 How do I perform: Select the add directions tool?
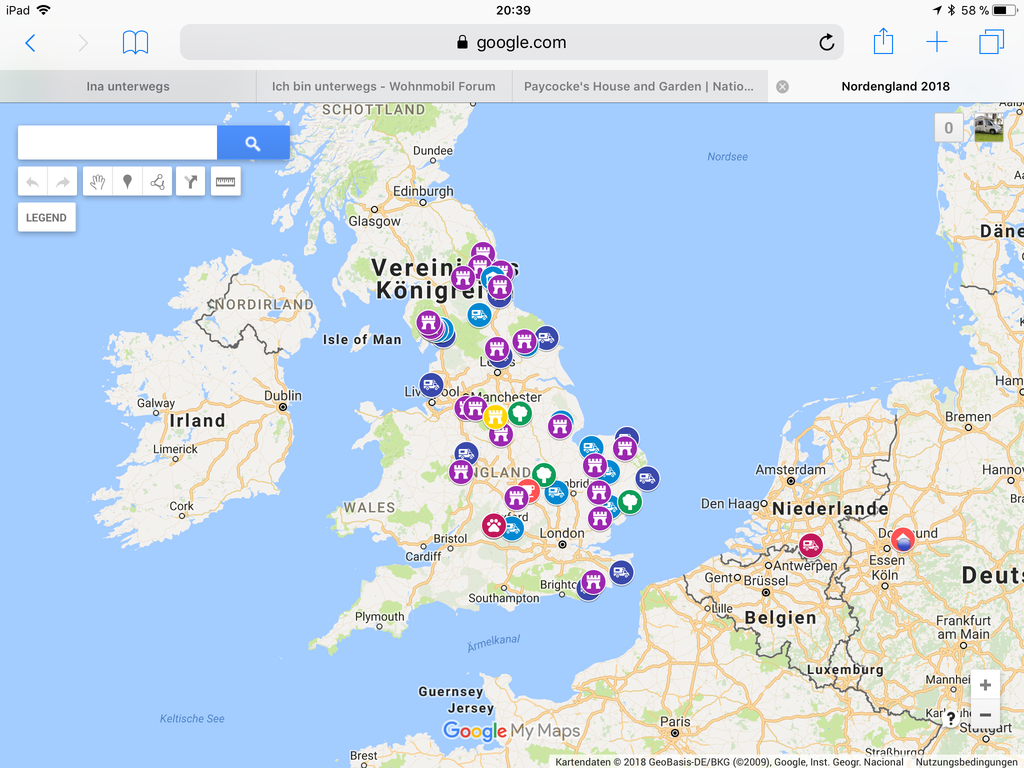click(x=190, y=182)
